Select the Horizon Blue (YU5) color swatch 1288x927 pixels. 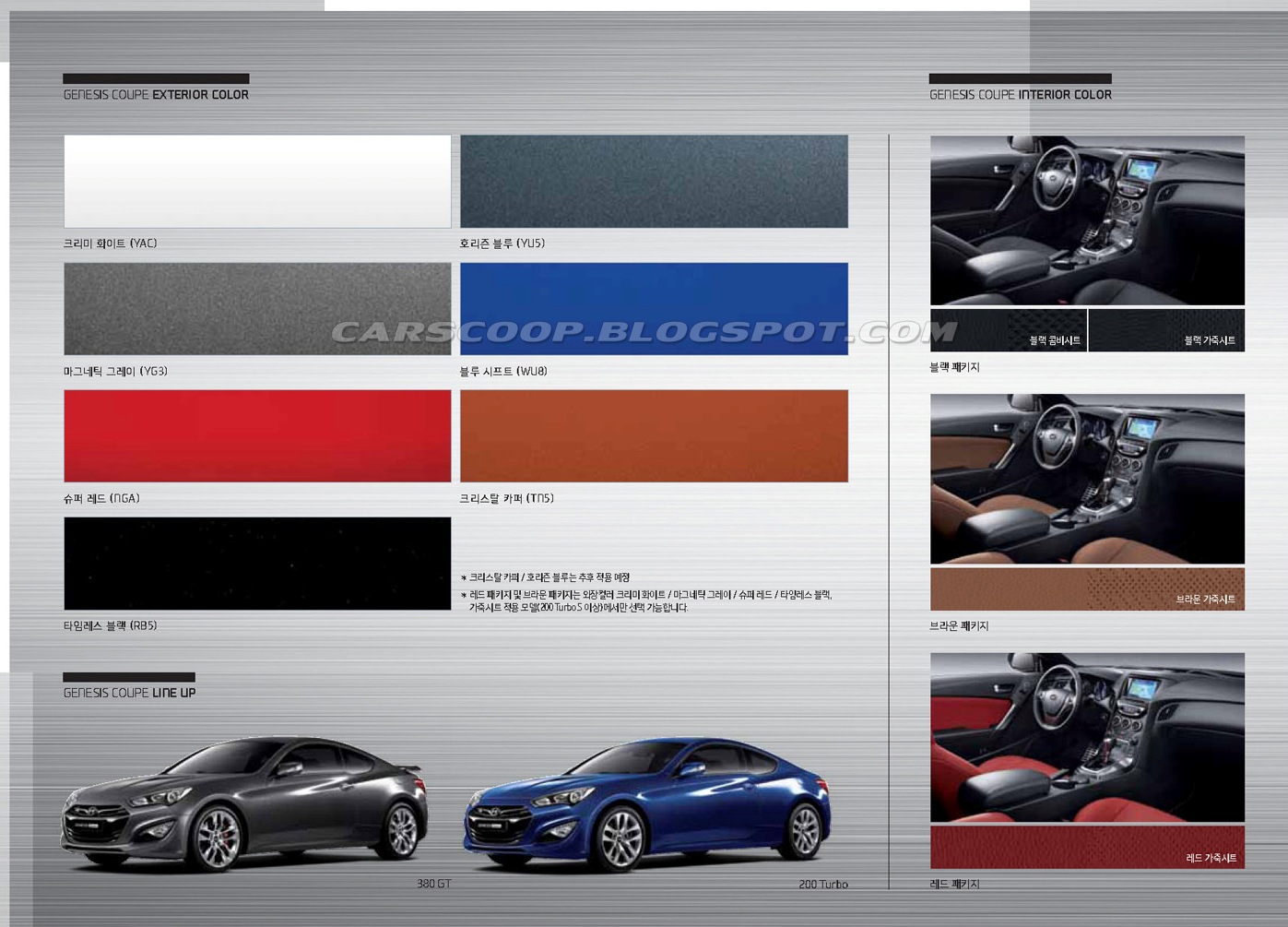point(654,182)
